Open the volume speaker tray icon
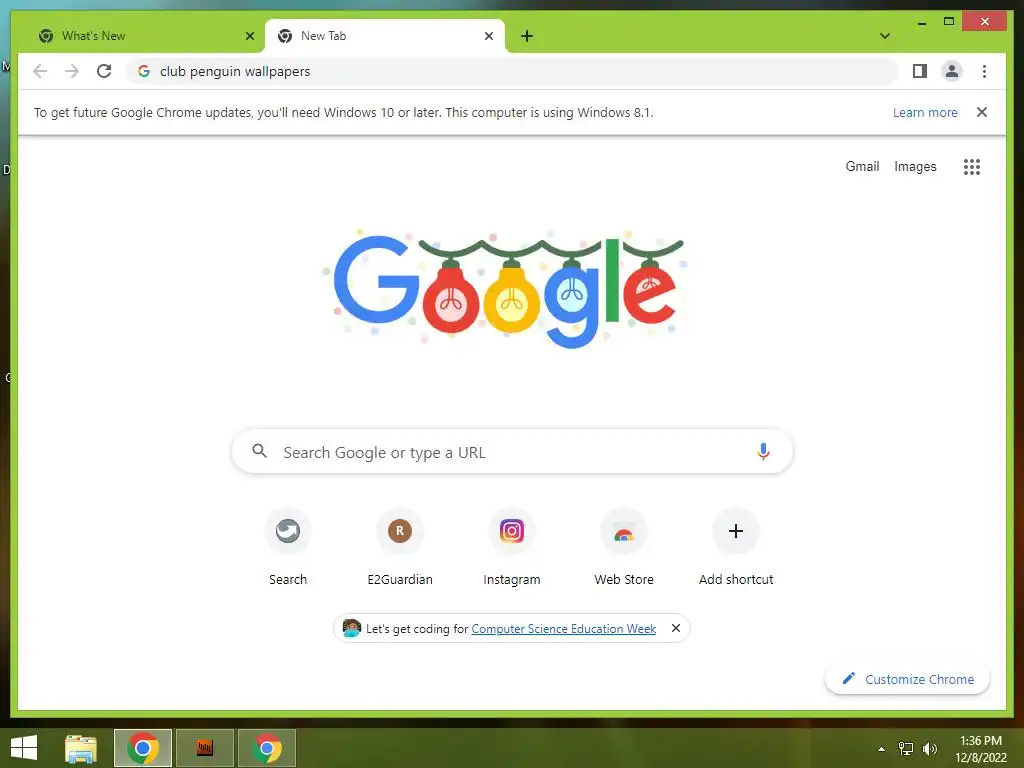This screenshot has height=768, width=1024. pos(929,749)
